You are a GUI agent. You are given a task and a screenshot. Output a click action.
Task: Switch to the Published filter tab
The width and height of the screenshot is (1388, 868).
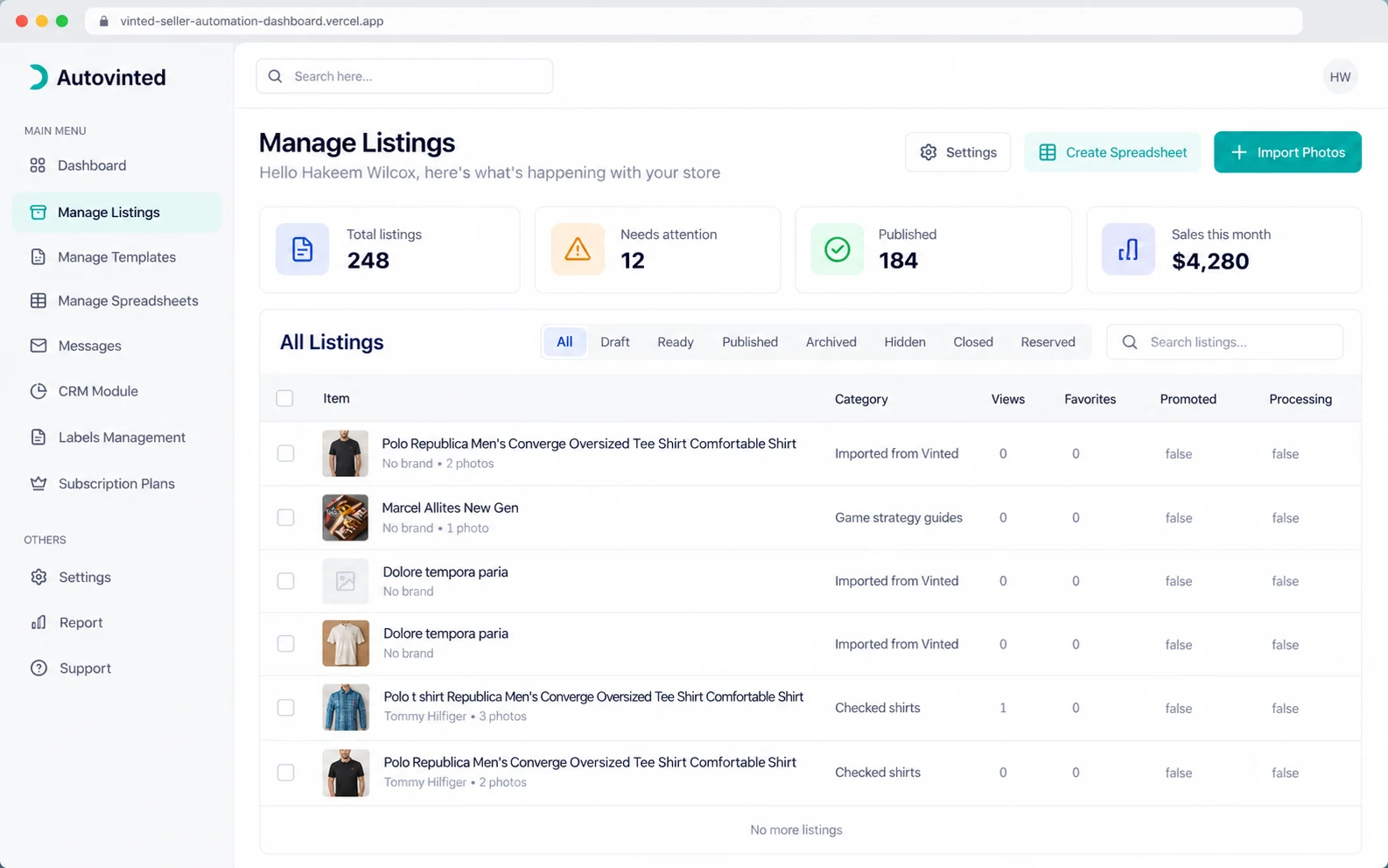click(750, 342)
